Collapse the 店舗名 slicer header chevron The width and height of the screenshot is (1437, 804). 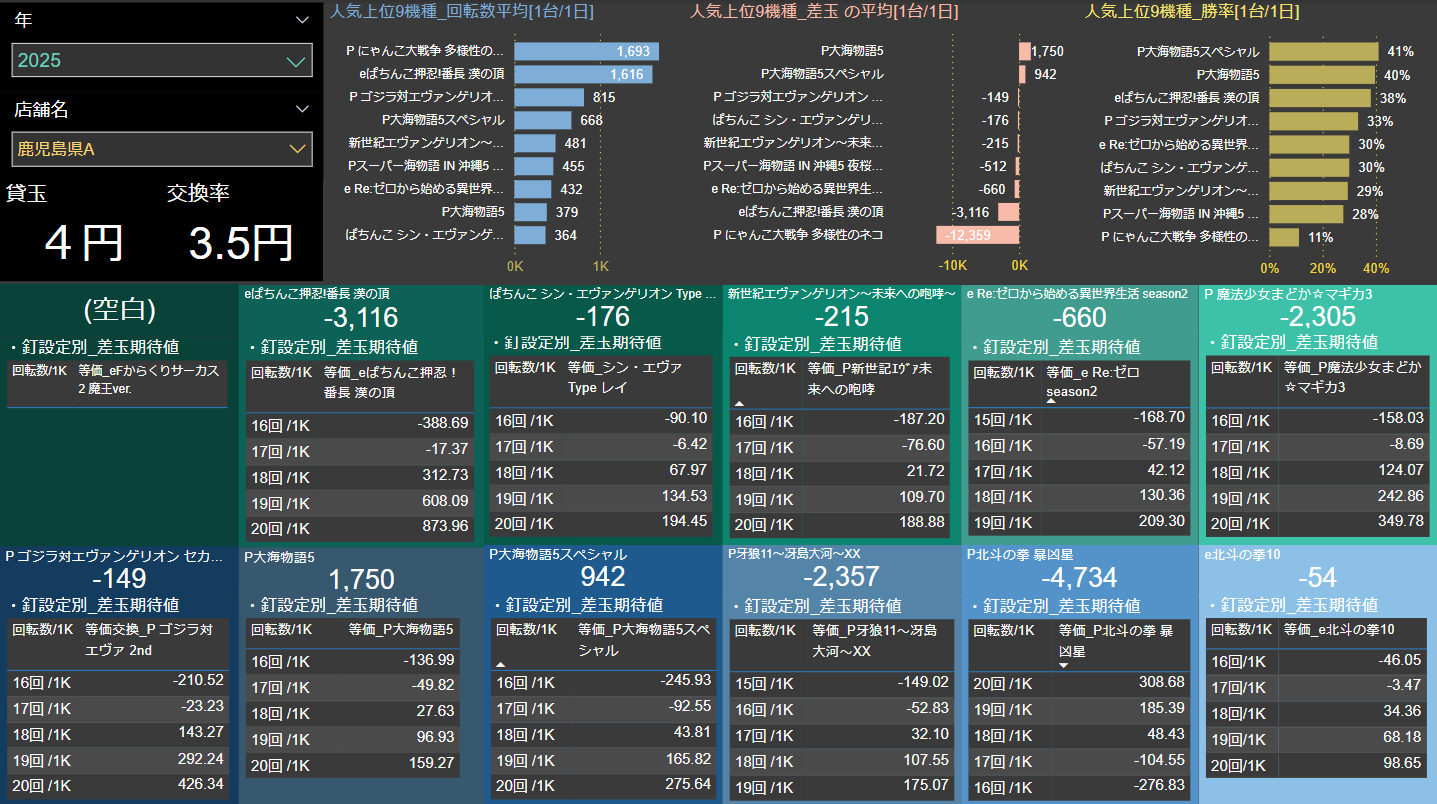(x=302, y=109)
